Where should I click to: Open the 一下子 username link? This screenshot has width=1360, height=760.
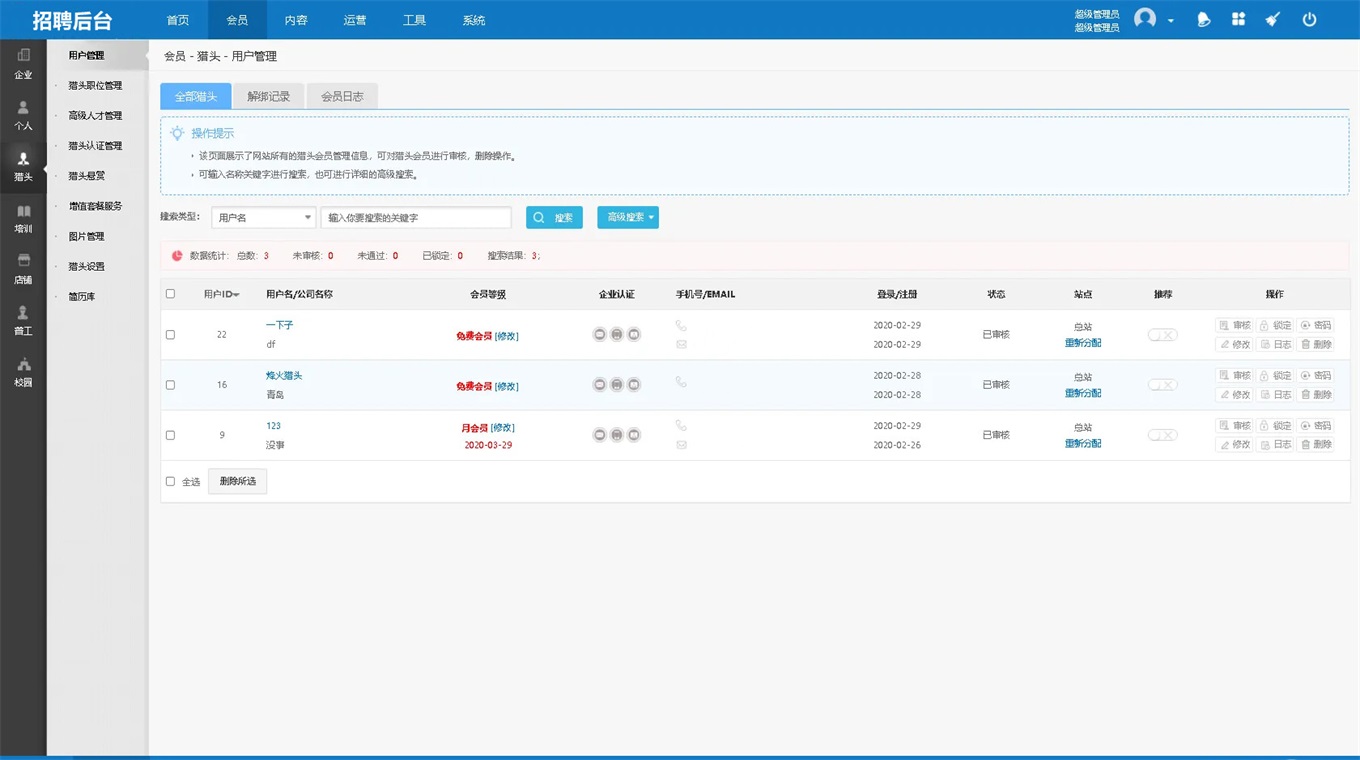click(279, 325)
